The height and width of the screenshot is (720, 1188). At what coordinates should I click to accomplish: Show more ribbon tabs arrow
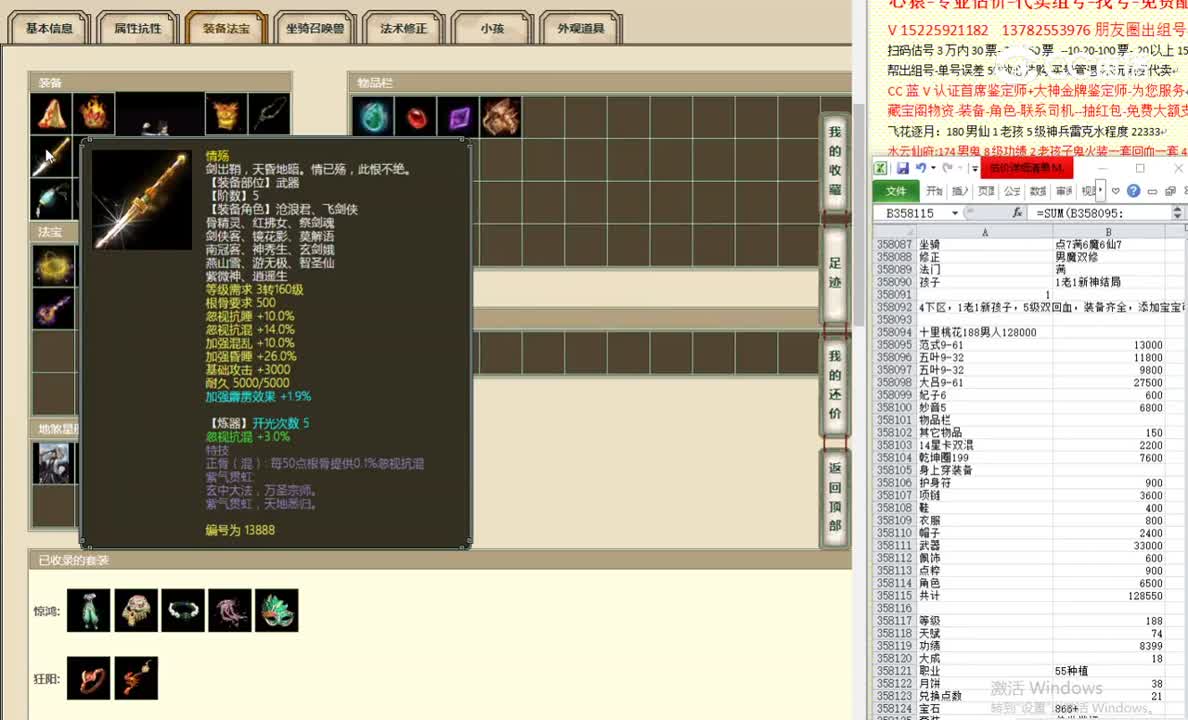click(x=1101, y=191)
